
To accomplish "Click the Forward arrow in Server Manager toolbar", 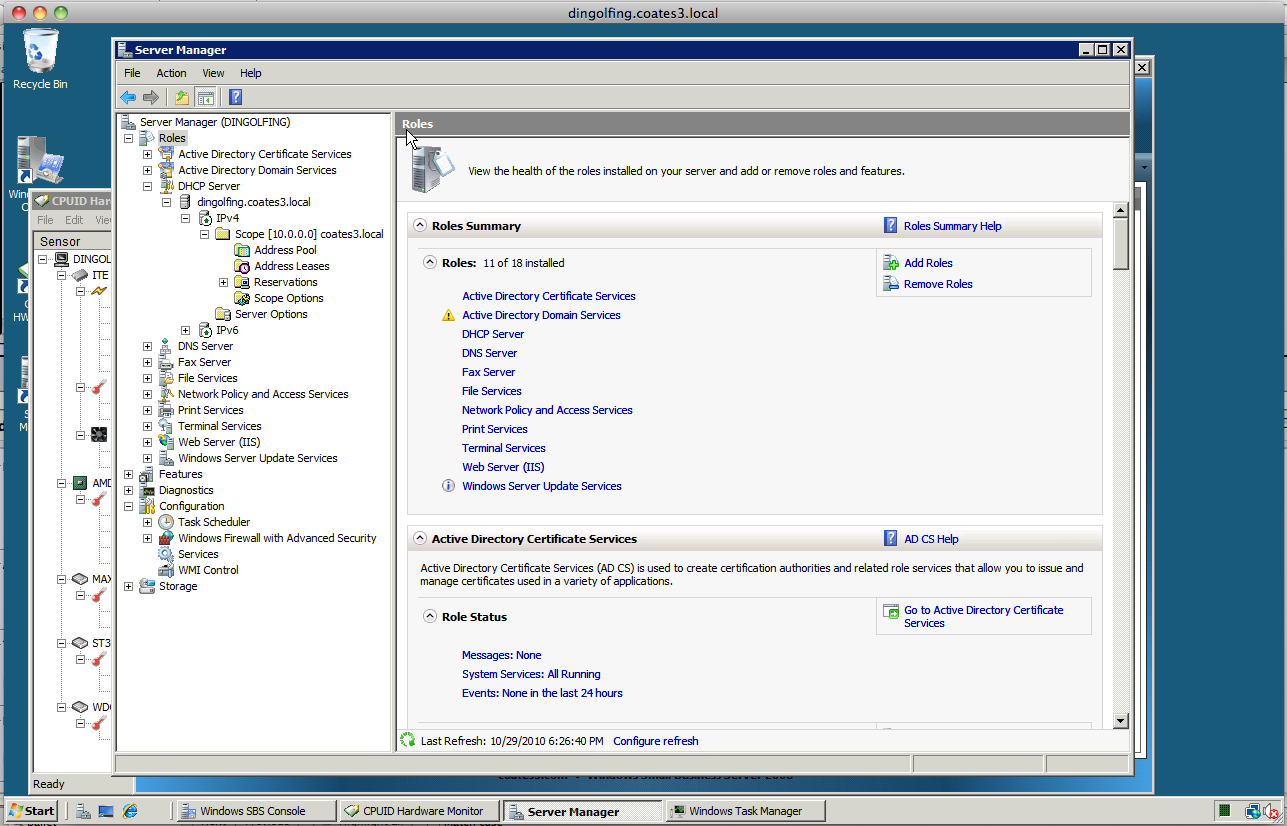I will click(151, 97).
